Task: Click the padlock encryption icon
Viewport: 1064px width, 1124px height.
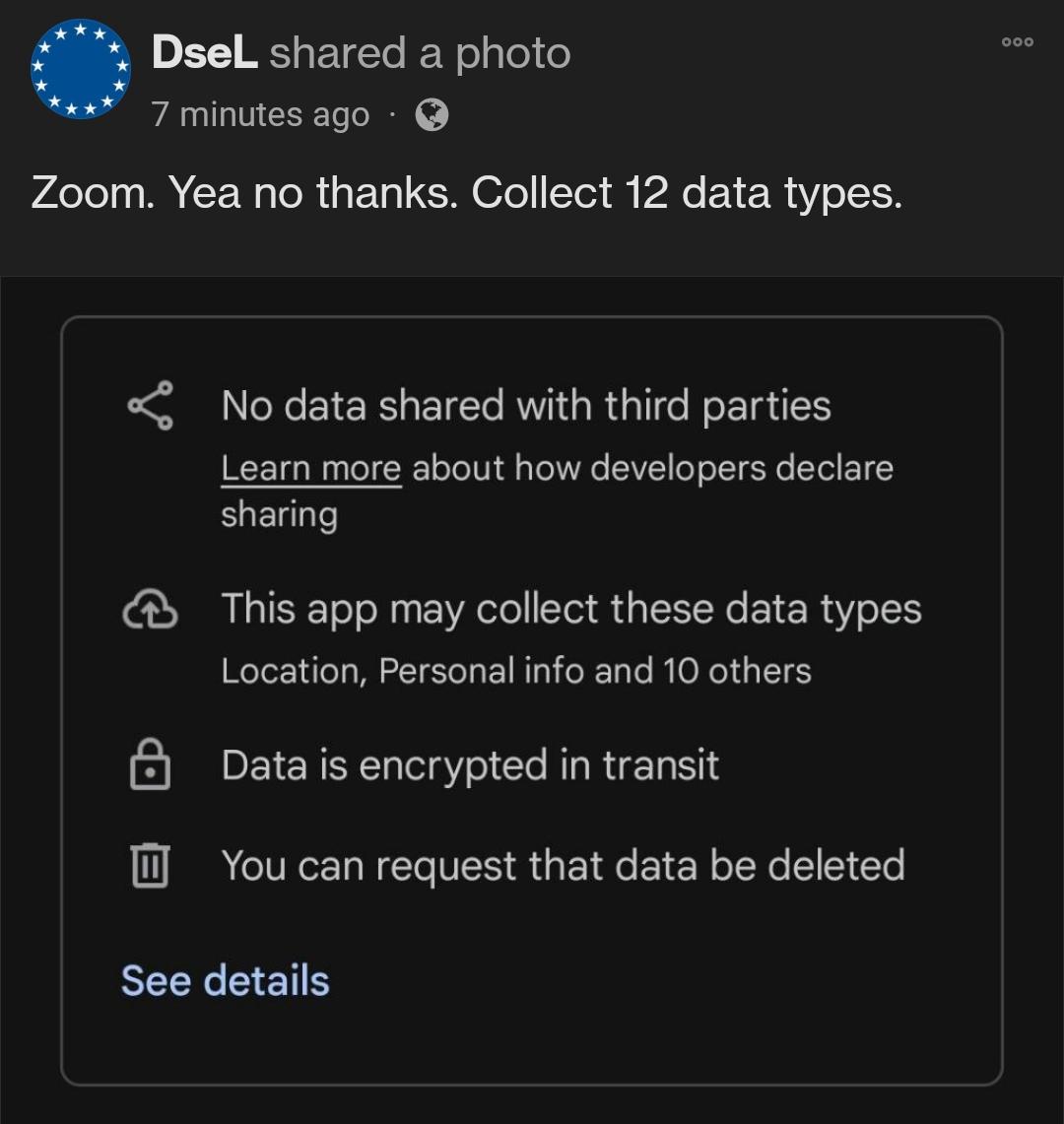Action: (x=150, y=767)
